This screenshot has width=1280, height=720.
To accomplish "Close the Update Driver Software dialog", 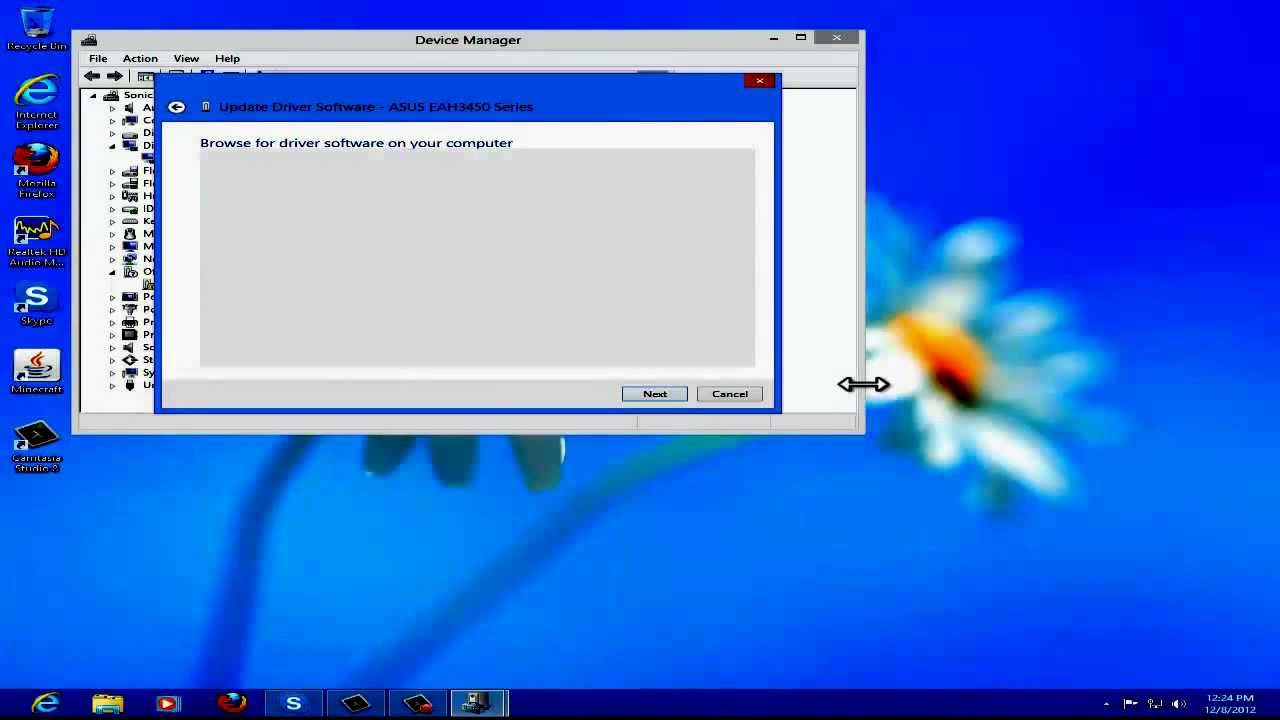I will 759,80.
